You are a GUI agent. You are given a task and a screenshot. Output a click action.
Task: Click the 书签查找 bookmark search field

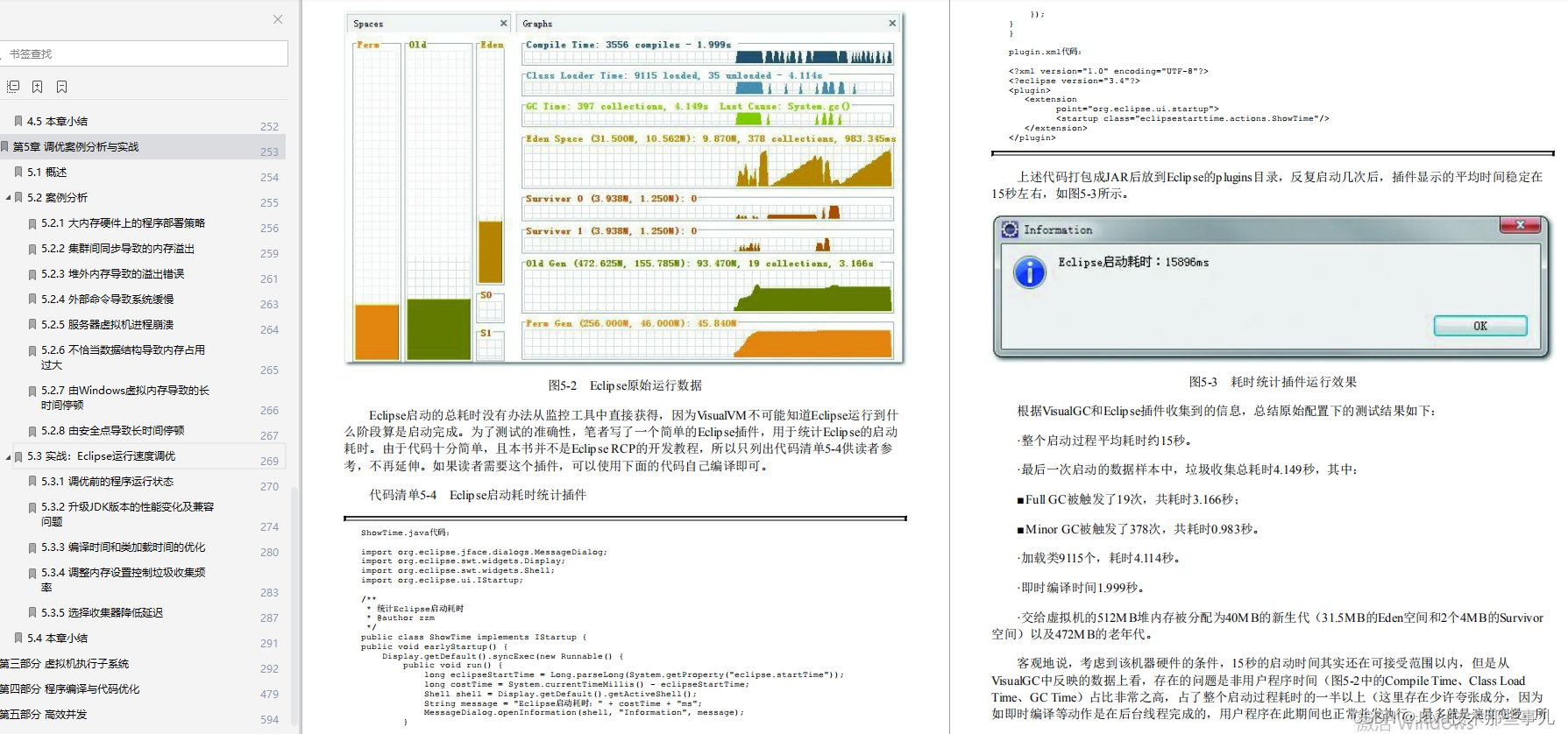144,53
